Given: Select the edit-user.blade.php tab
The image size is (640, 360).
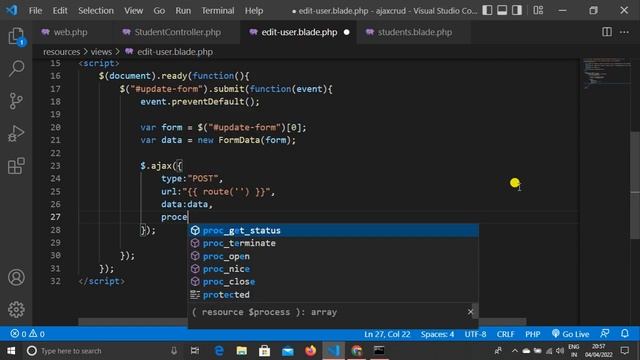Looking at the screenshot, I should click(299, 32).
